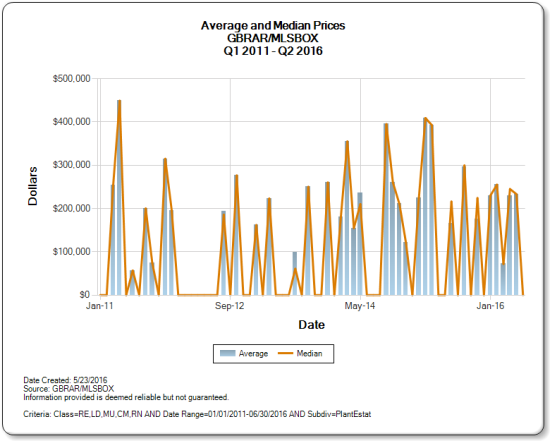This screenshot has height=441, width=550.
Task: Click the Jan-16 x-axis label
Action: click(x=490, y=306)
